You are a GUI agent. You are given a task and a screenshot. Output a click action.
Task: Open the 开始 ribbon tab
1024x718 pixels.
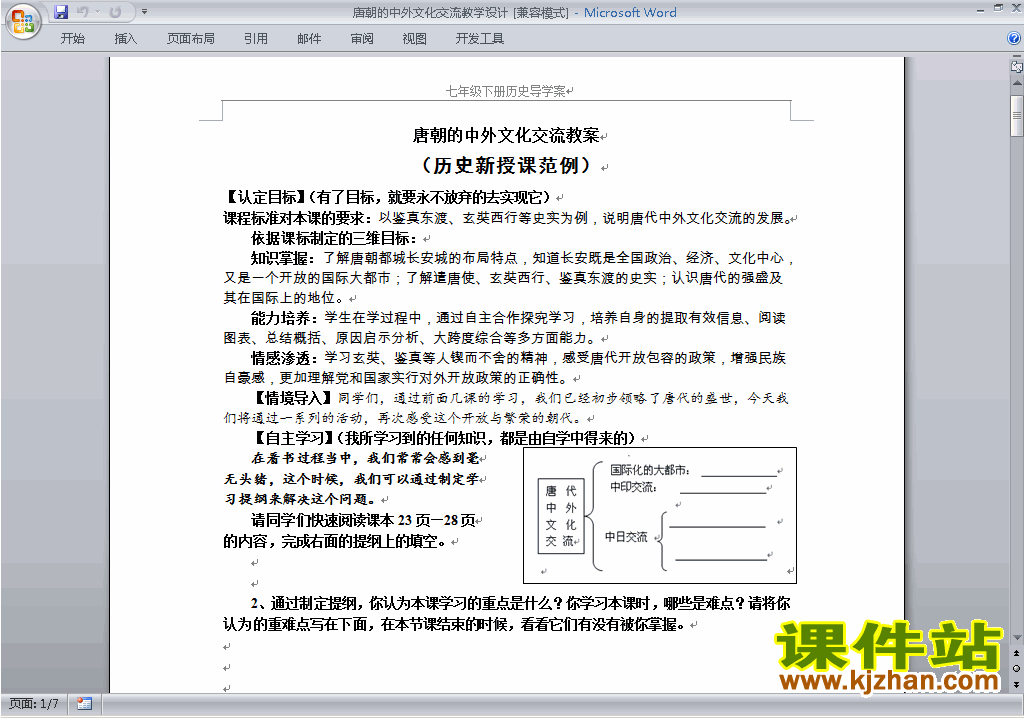click(x=72, y=39)
